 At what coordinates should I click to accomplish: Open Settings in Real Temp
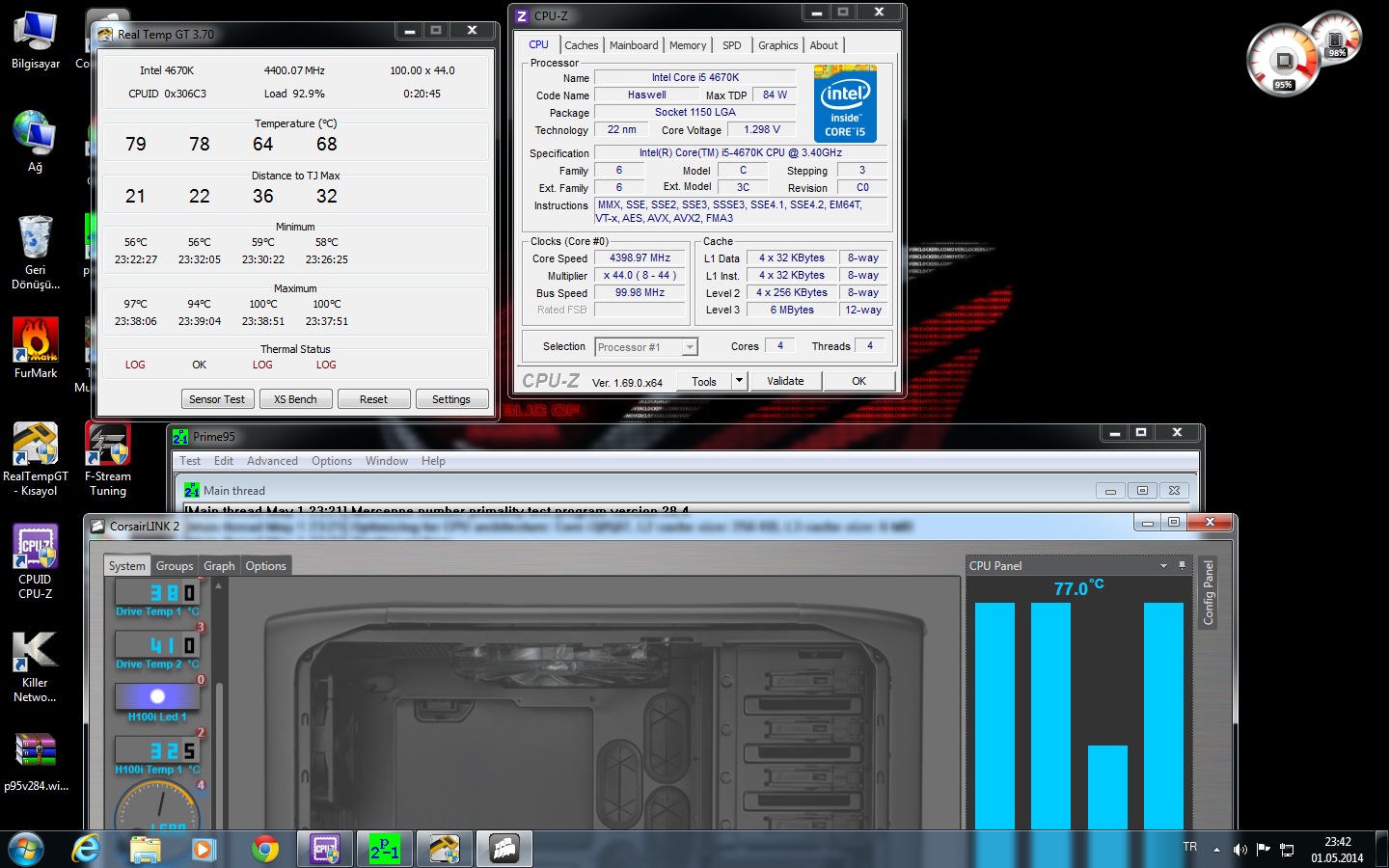click(x=451, y=399)
